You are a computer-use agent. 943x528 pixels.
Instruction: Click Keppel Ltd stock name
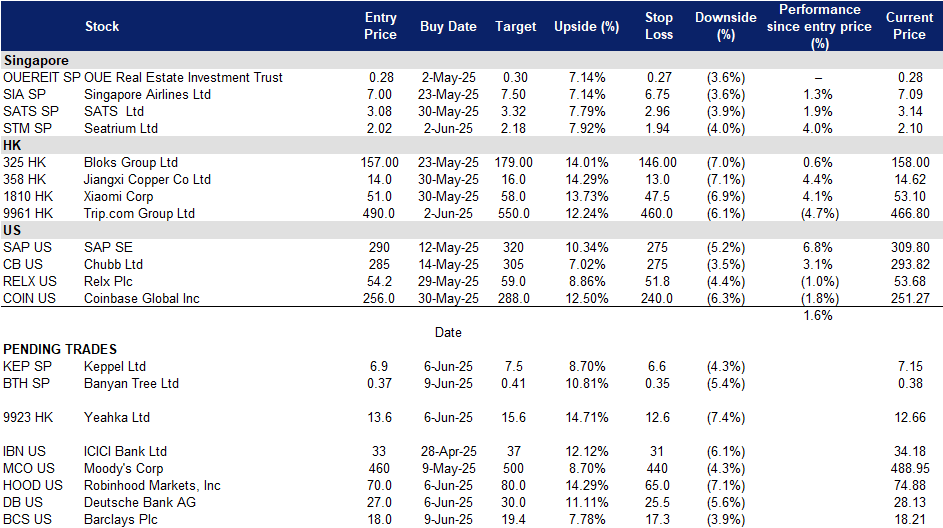click(115, 366)
